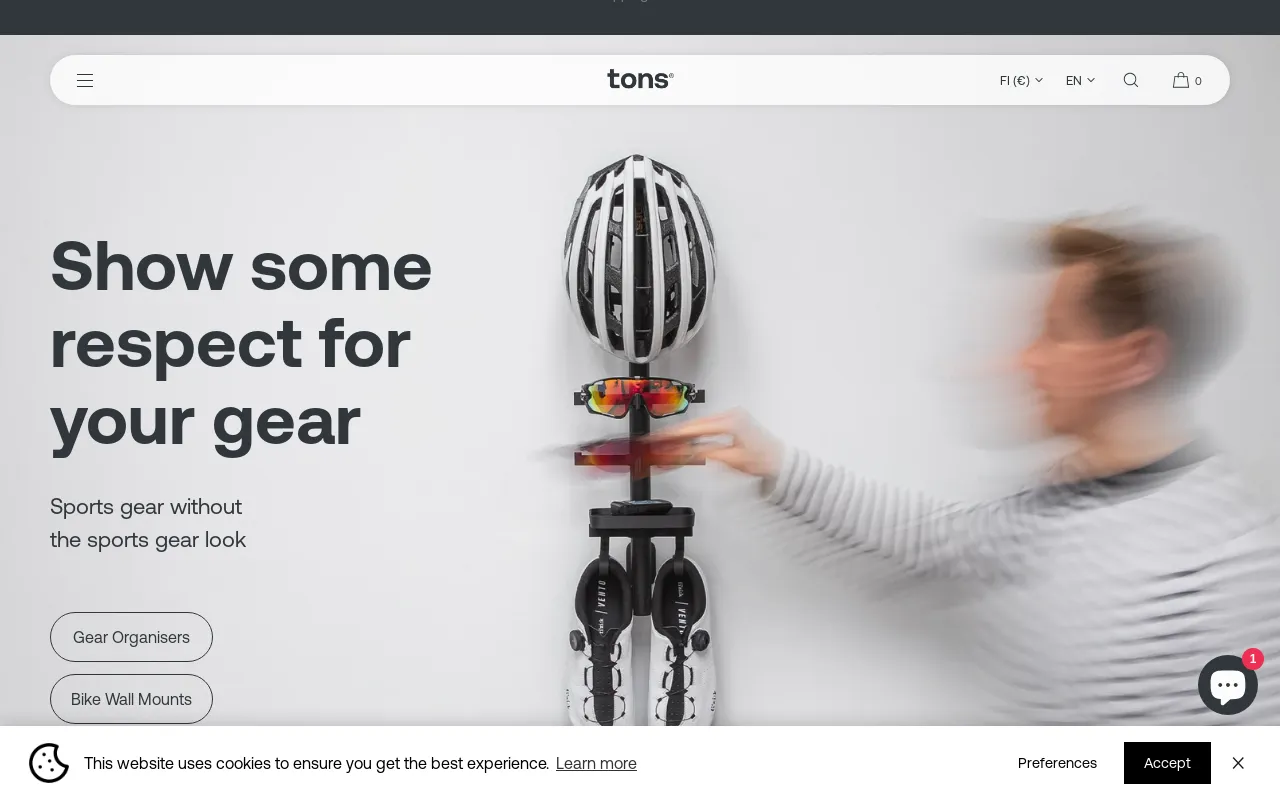Click the chevron next to EN
Screen dimensions: 1280x800
(1091, 80)
